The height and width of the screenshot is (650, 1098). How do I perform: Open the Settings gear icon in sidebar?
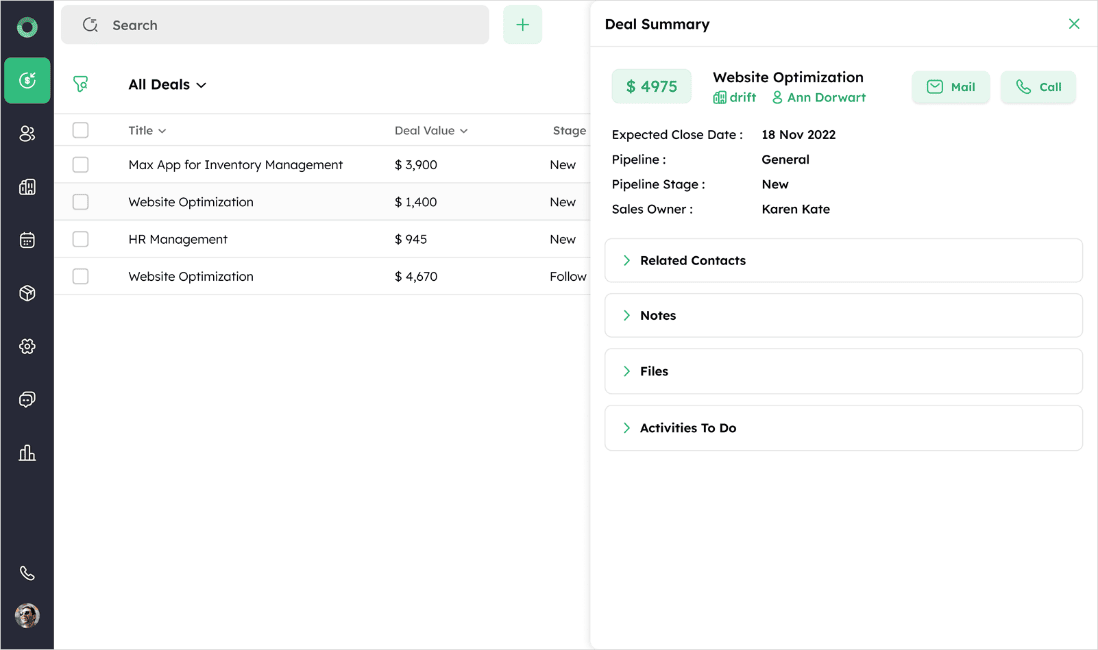point(27,346)
